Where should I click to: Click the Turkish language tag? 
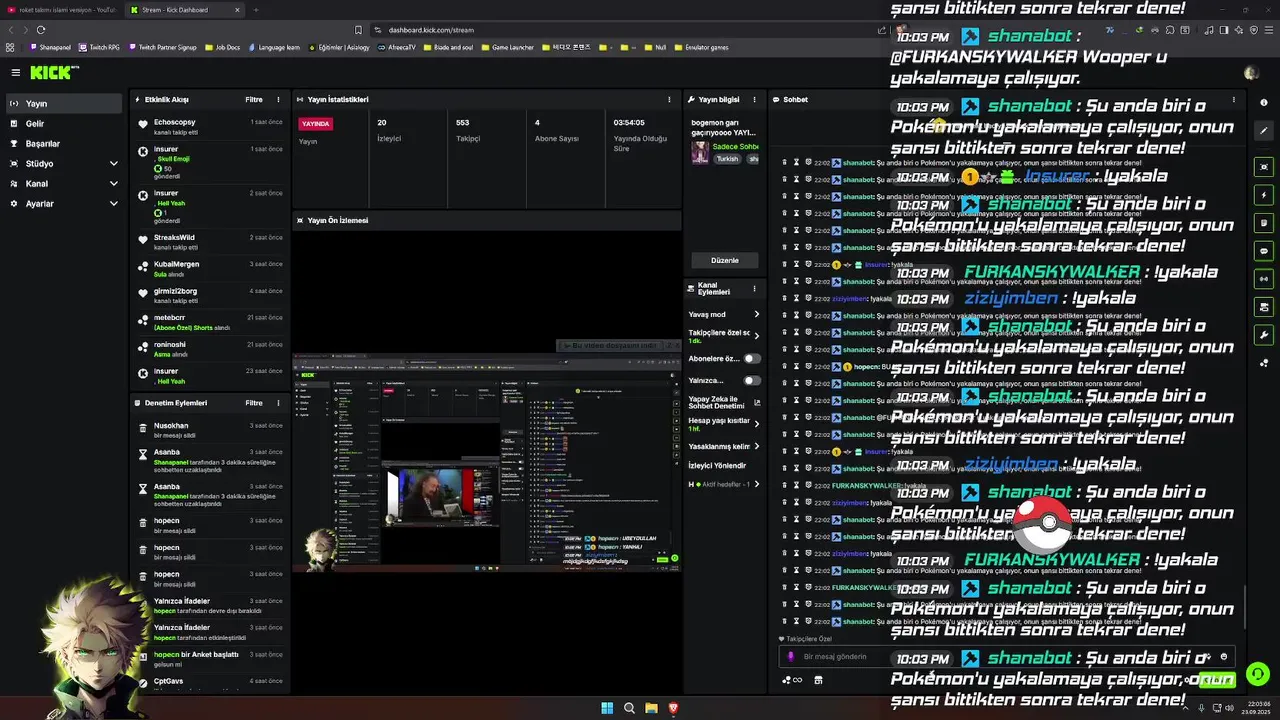pos(727,159)
